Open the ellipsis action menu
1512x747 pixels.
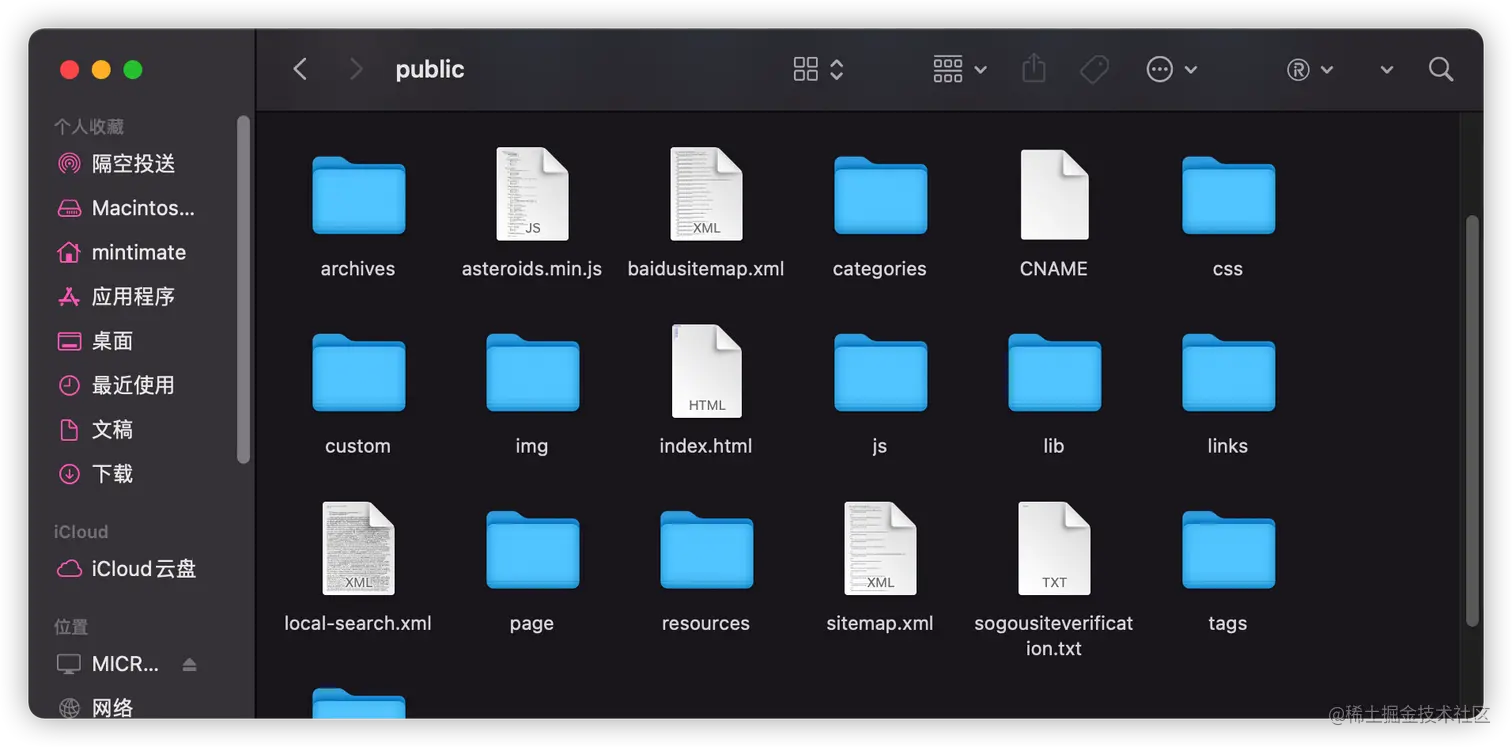[1171, 69]
